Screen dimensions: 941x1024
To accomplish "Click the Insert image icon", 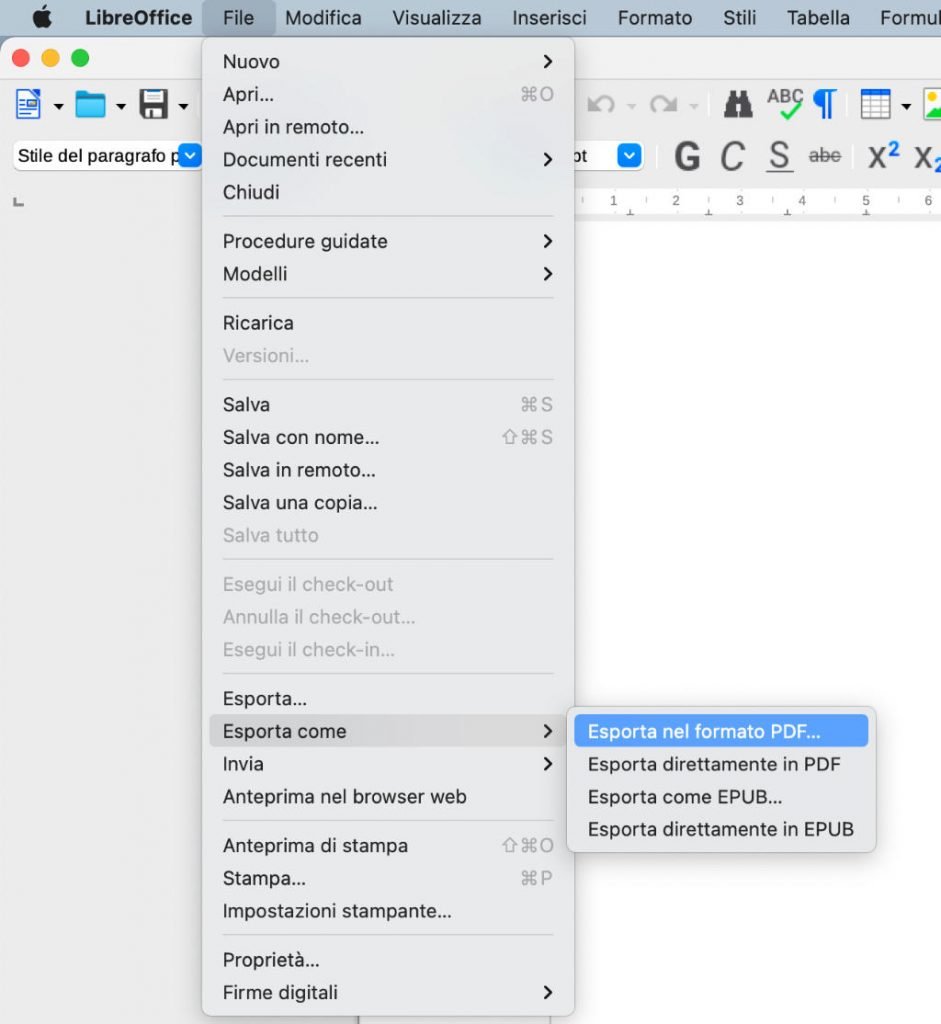I will click(x=933, y=104).
